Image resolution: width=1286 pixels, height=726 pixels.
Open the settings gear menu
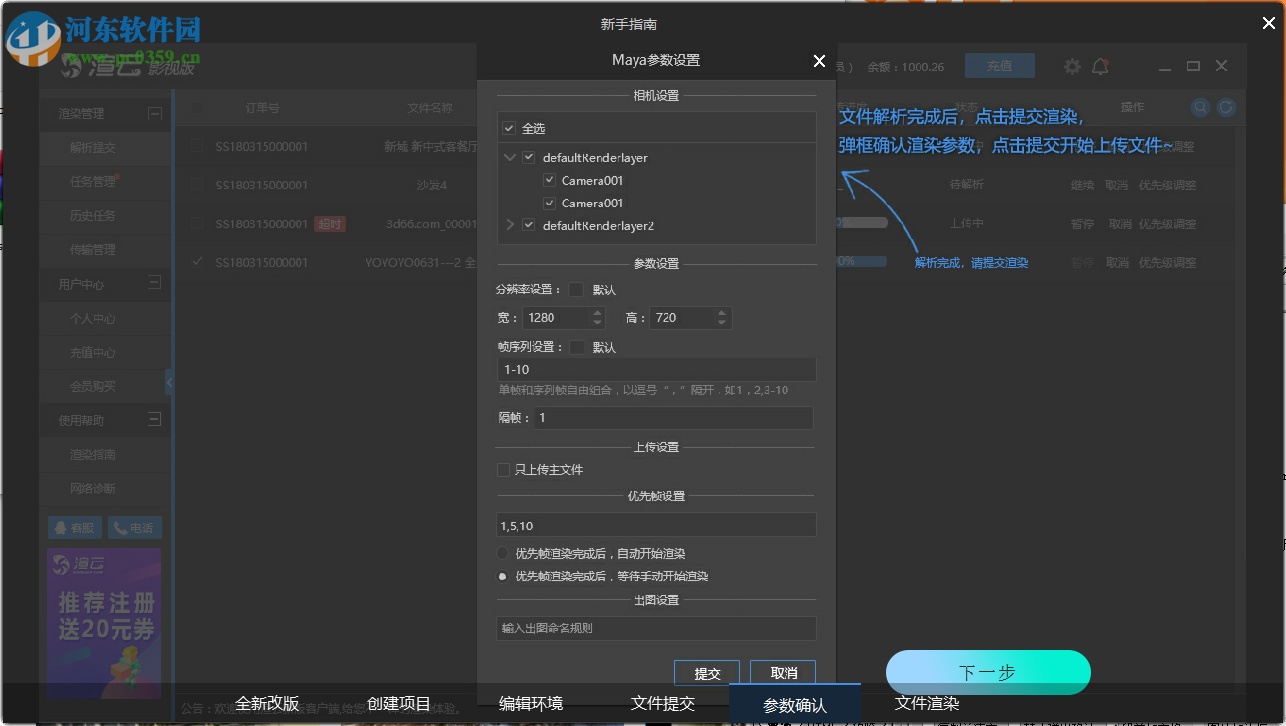tap(1071, 66)
